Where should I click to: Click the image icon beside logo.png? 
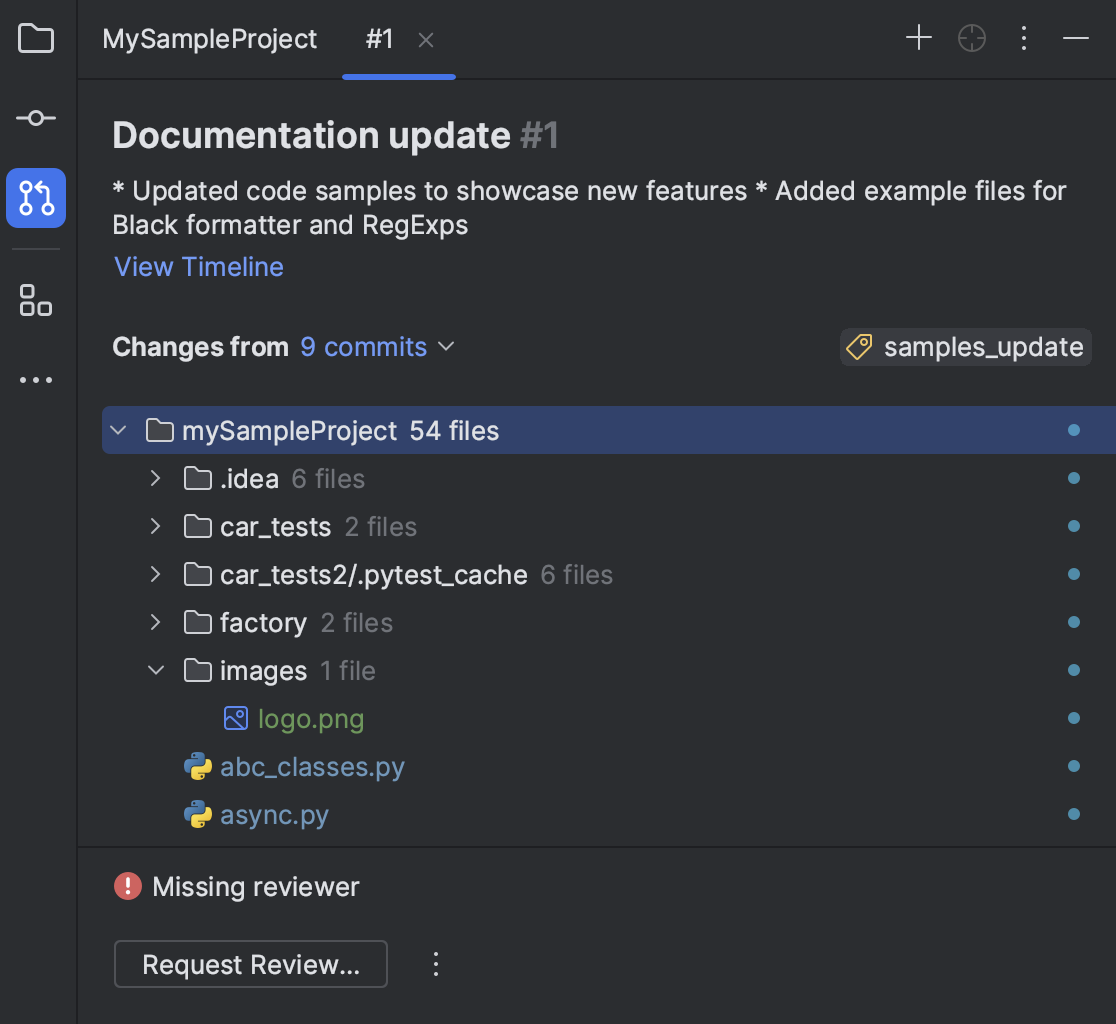coord(235,718)
